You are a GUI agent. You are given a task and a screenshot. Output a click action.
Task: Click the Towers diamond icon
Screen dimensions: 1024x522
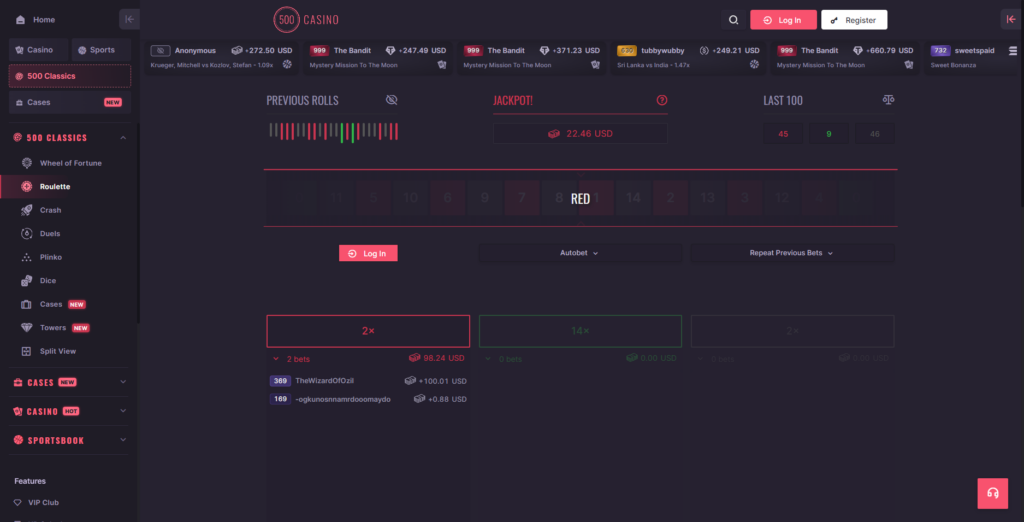[x=27, y=328]
